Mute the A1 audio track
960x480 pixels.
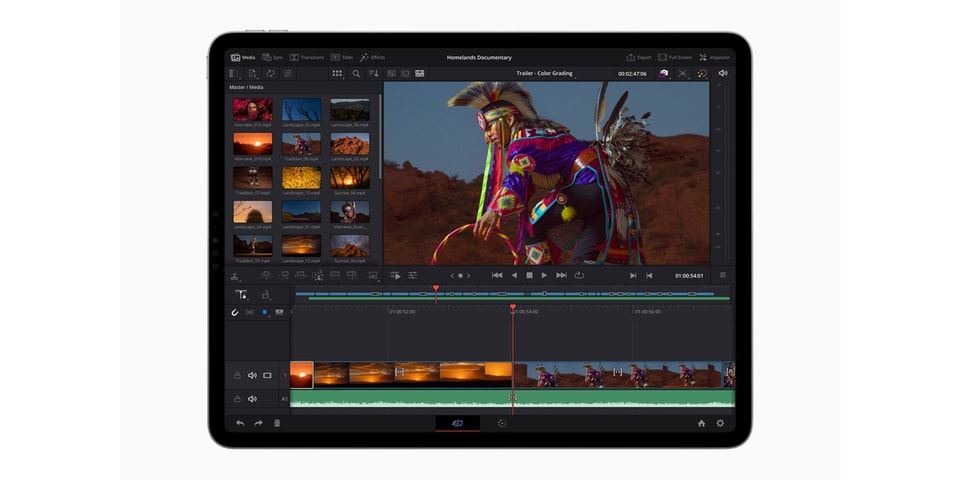(252, 399)
